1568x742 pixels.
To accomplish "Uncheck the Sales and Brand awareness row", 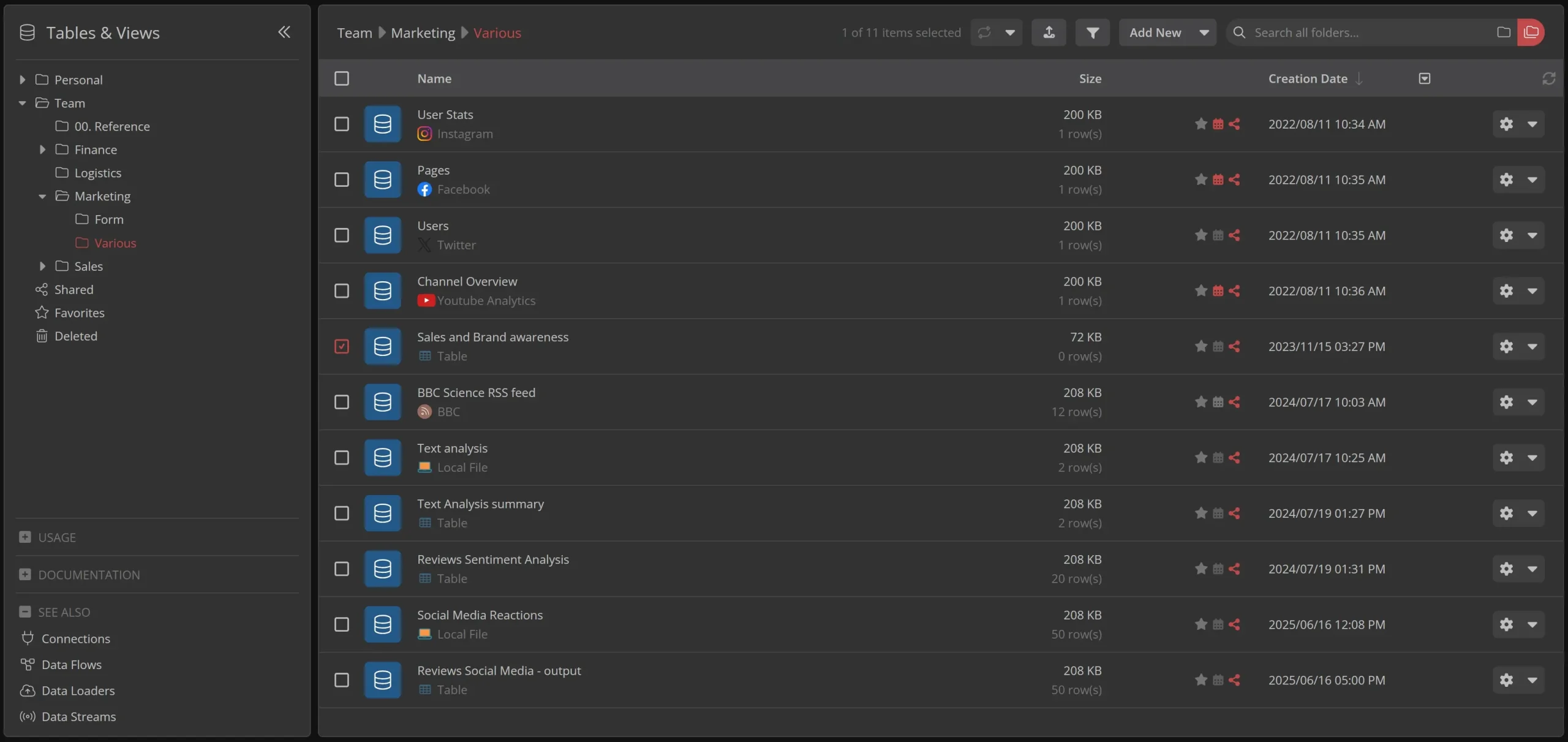I will (341, 346).
